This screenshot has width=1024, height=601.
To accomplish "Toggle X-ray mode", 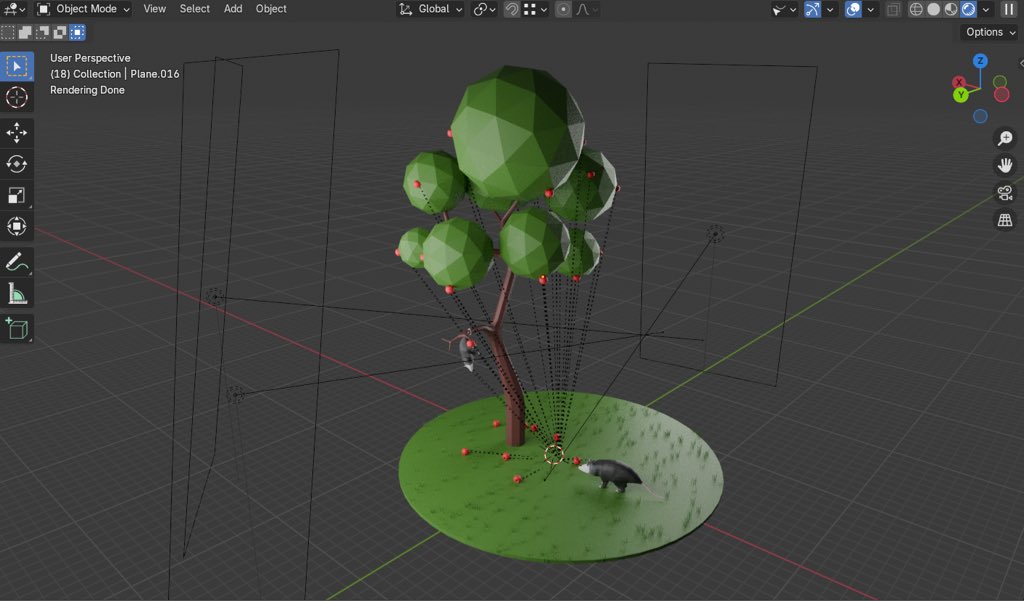I will coord(893,9).
